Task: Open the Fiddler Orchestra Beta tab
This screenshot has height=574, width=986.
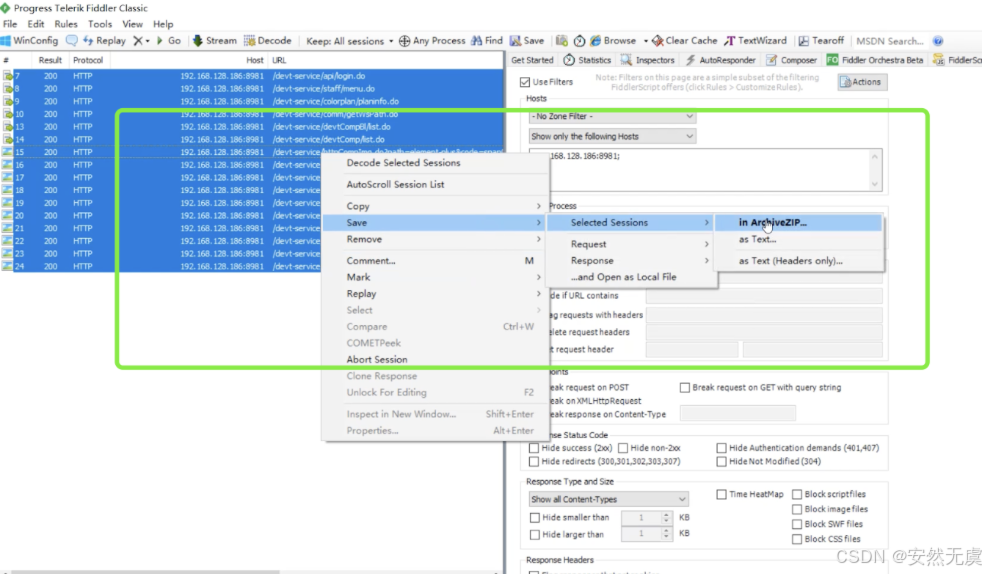Action: 875,60
